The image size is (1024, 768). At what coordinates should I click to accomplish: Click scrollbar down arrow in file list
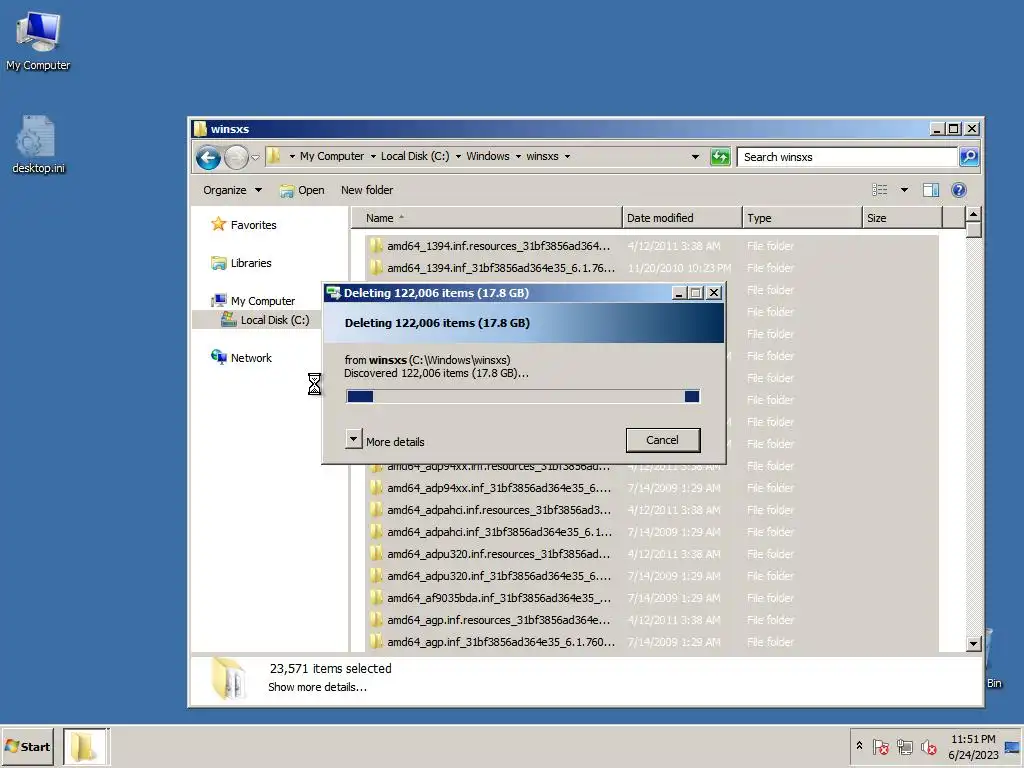(x=973, y=644)
